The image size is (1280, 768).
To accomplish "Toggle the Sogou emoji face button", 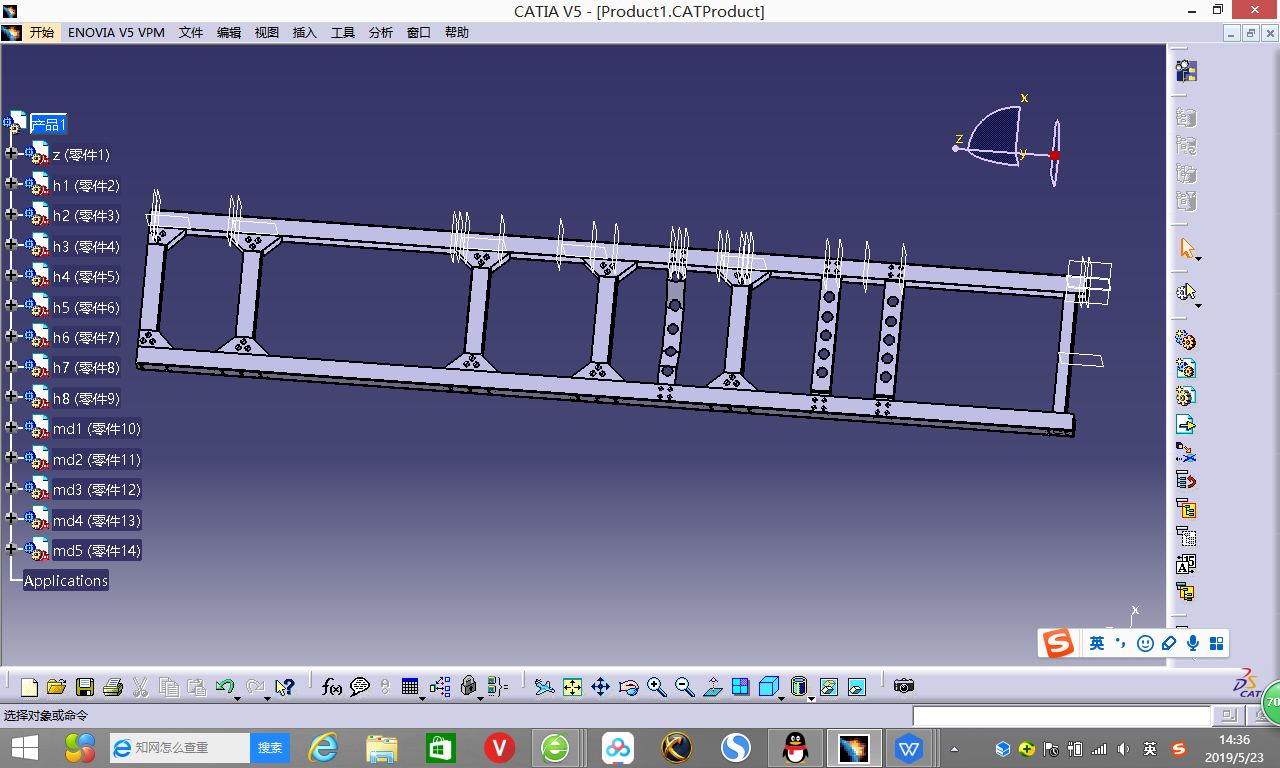I will 1146,643.
